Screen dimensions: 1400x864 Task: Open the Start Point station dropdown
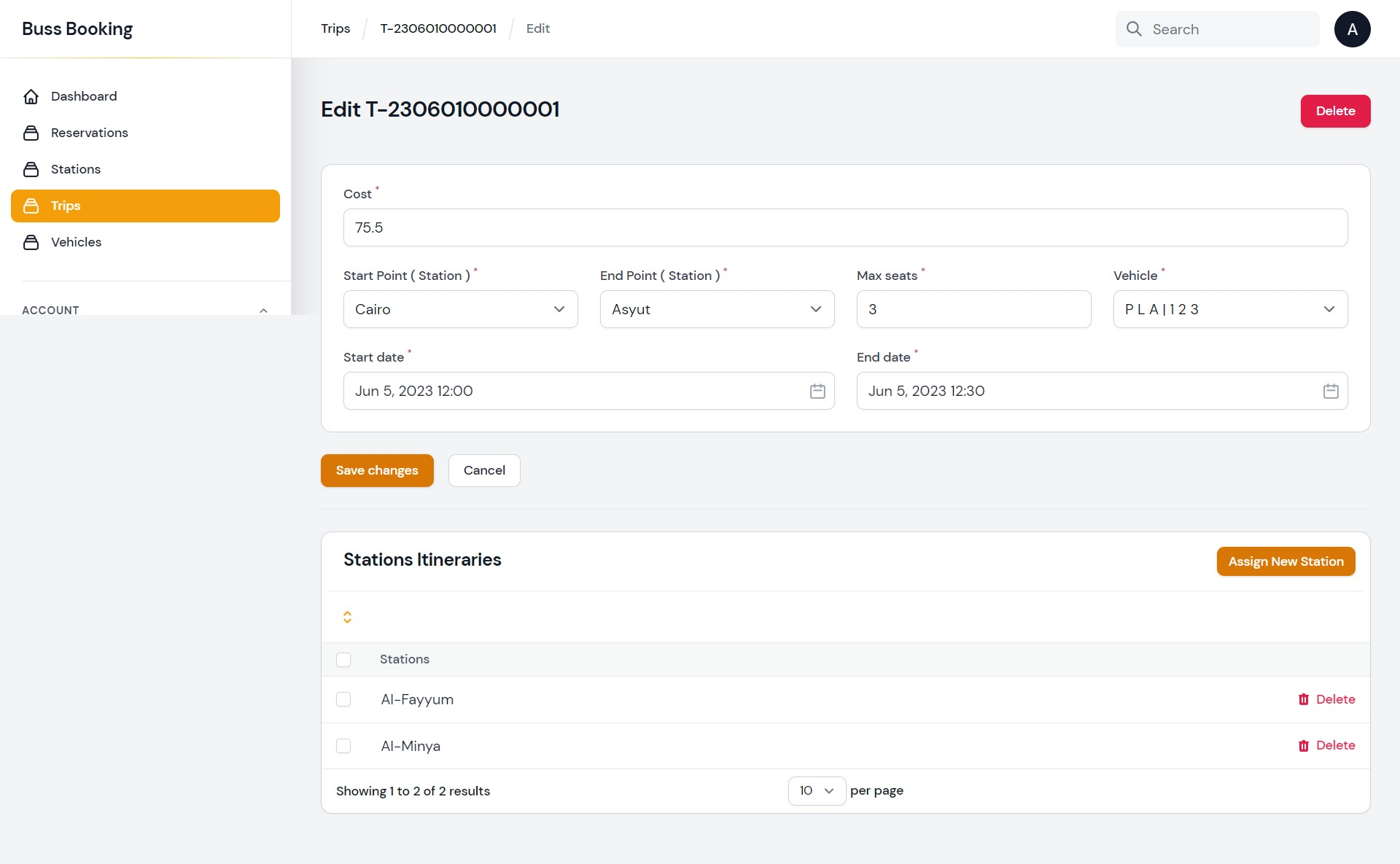460,309
